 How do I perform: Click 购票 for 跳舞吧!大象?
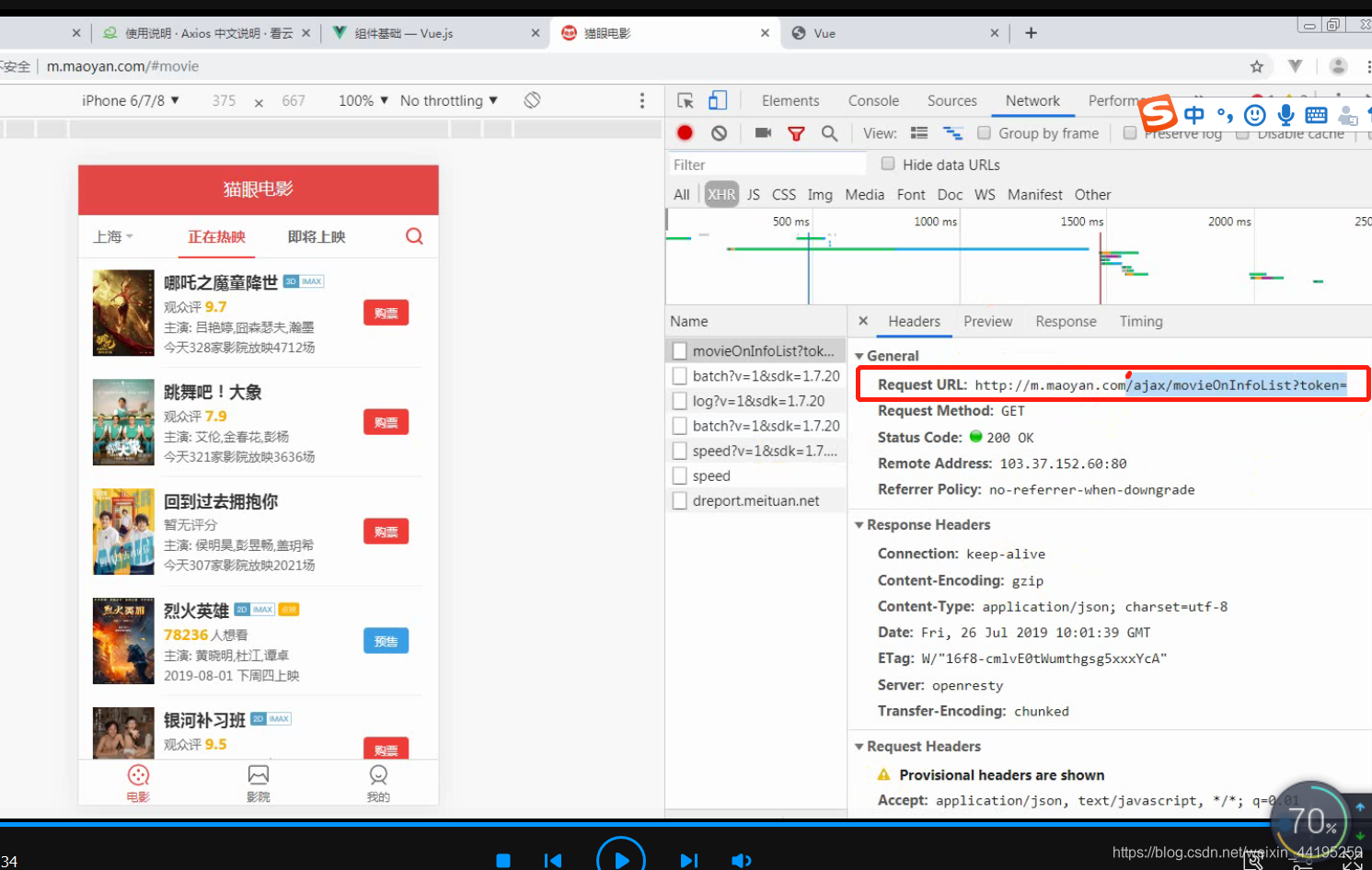[x=386, y=422]
